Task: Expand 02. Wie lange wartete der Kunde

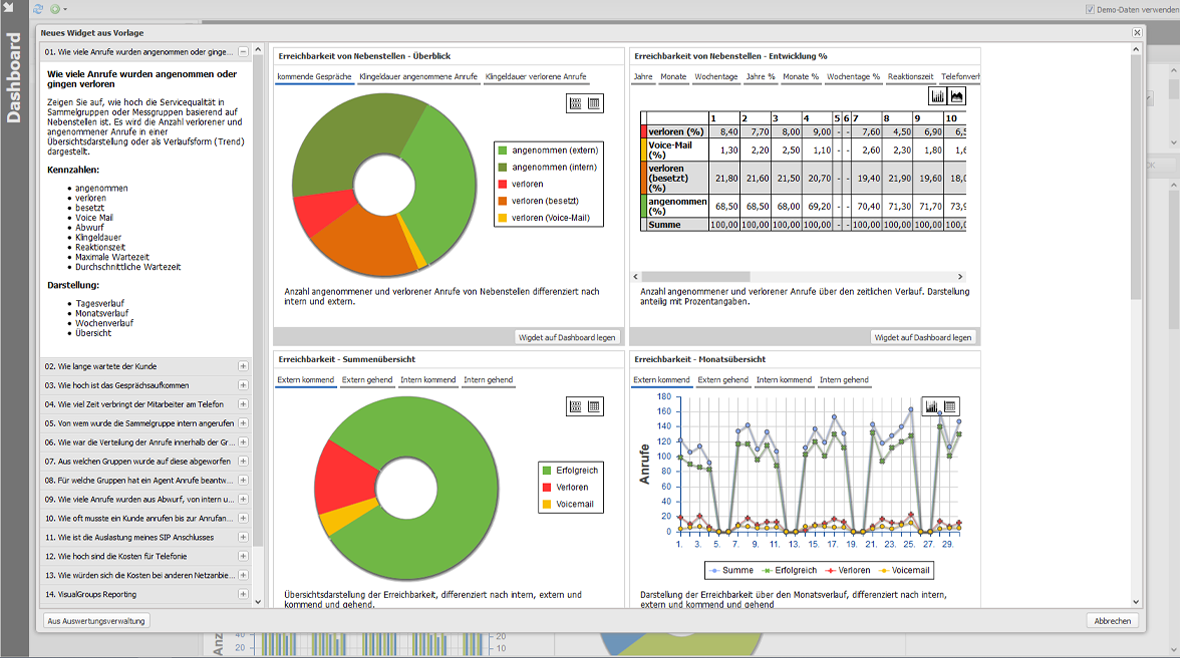Action: point(243,366)
